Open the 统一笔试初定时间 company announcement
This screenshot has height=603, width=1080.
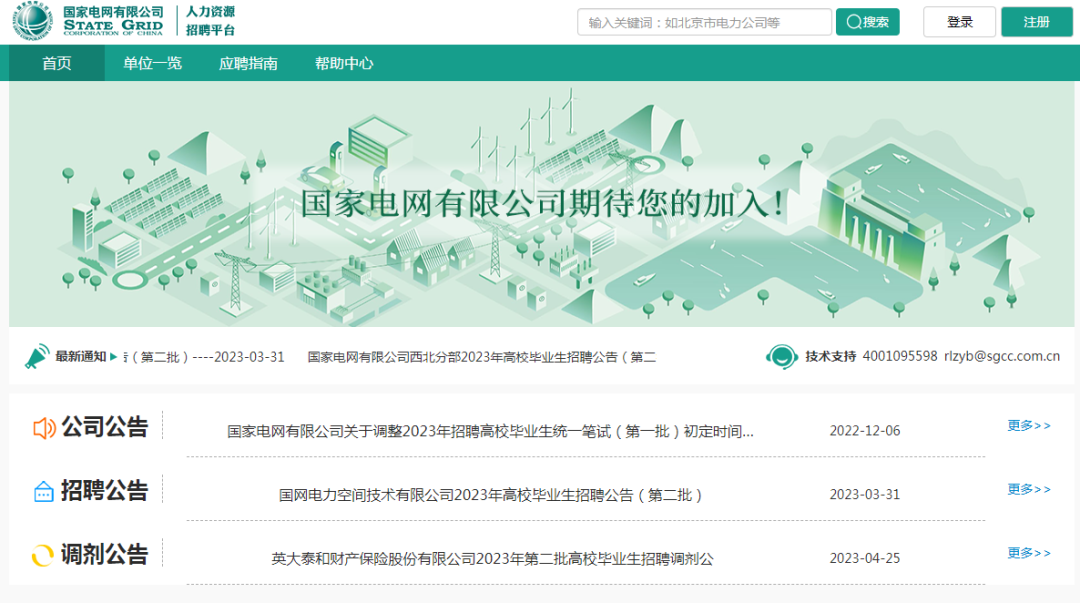490,431
